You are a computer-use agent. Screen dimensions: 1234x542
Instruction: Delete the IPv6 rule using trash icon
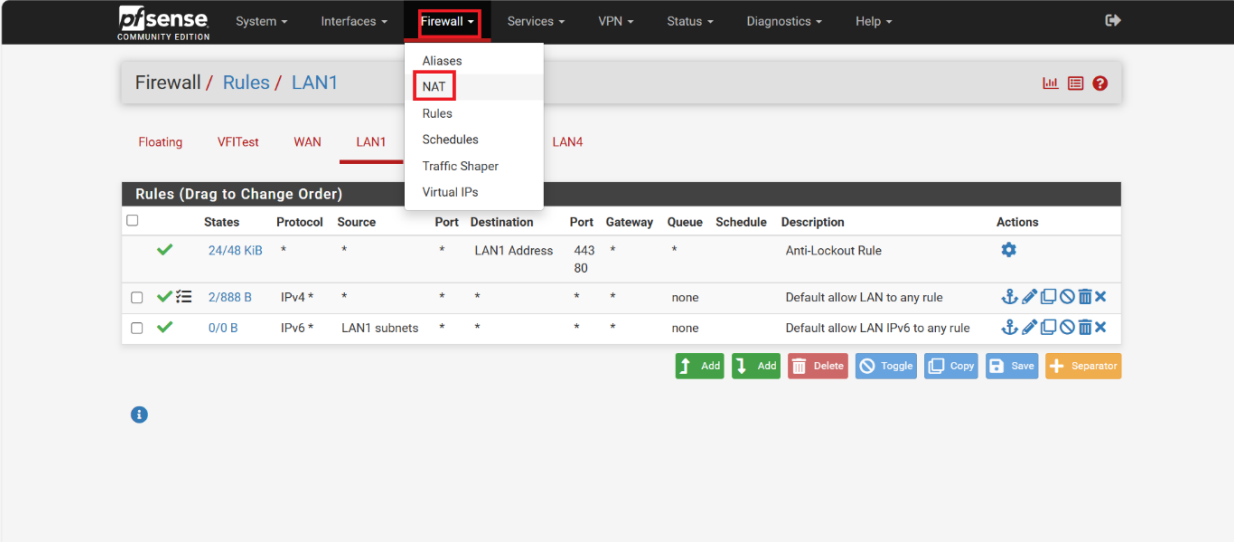[1085, 327]
